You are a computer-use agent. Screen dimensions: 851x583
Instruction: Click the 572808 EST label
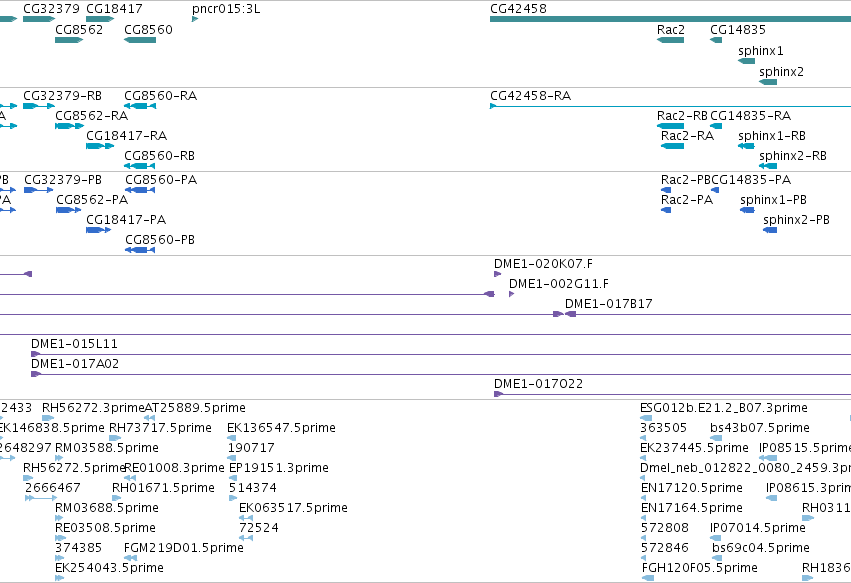click(x=665, y=528)
